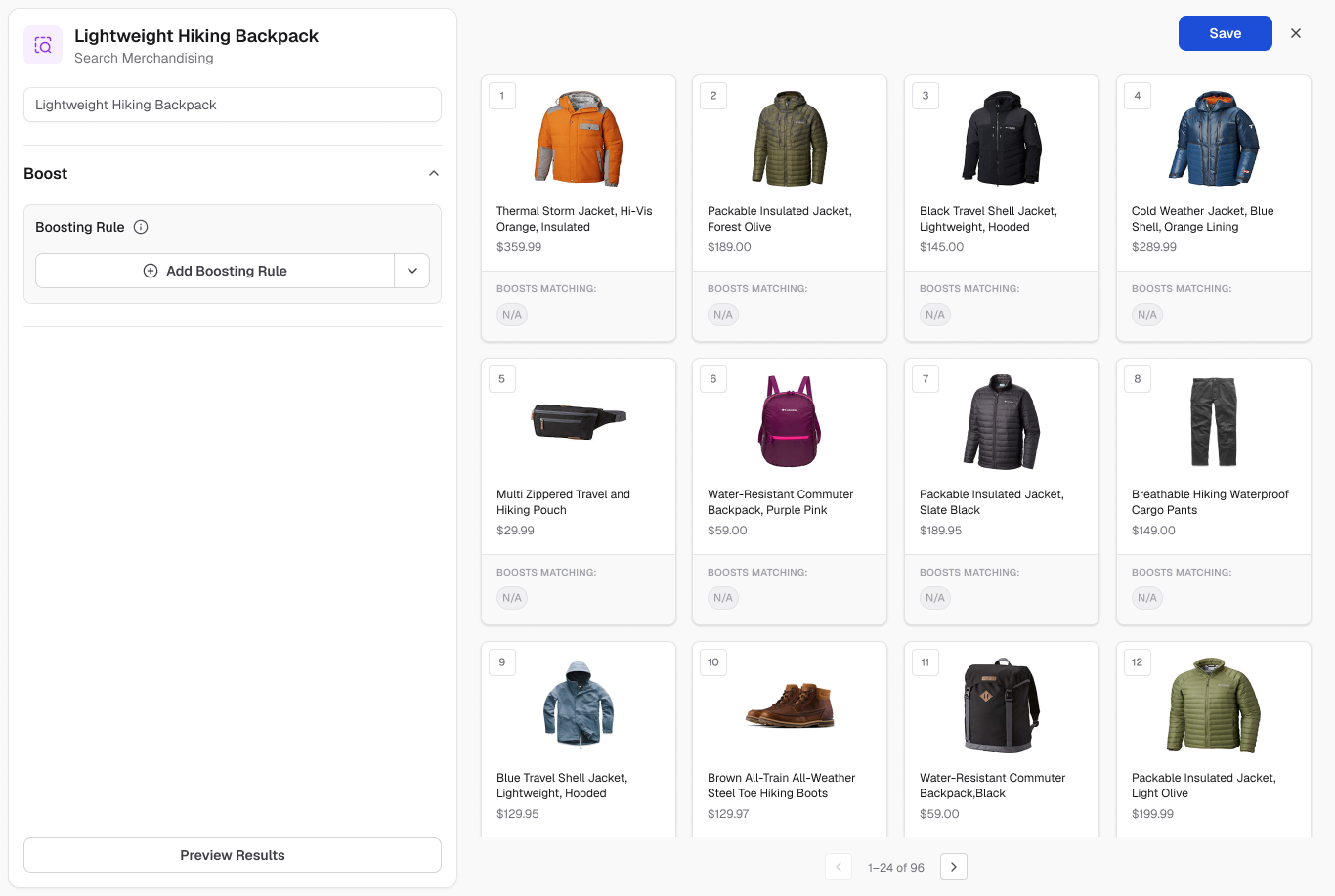Select the Hiking Waterproof Cargo Pants image

(x=1214, y=421)
